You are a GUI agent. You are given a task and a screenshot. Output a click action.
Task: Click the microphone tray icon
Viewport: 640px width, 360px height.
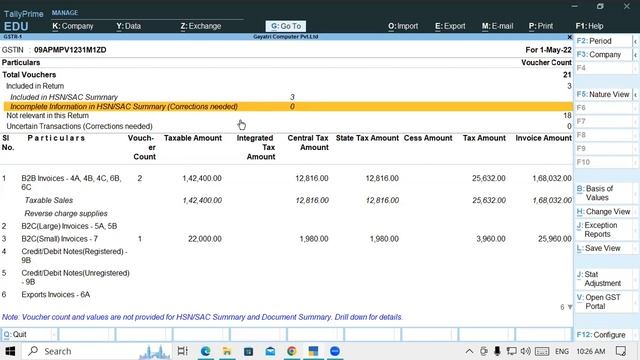tap(497, 351)
